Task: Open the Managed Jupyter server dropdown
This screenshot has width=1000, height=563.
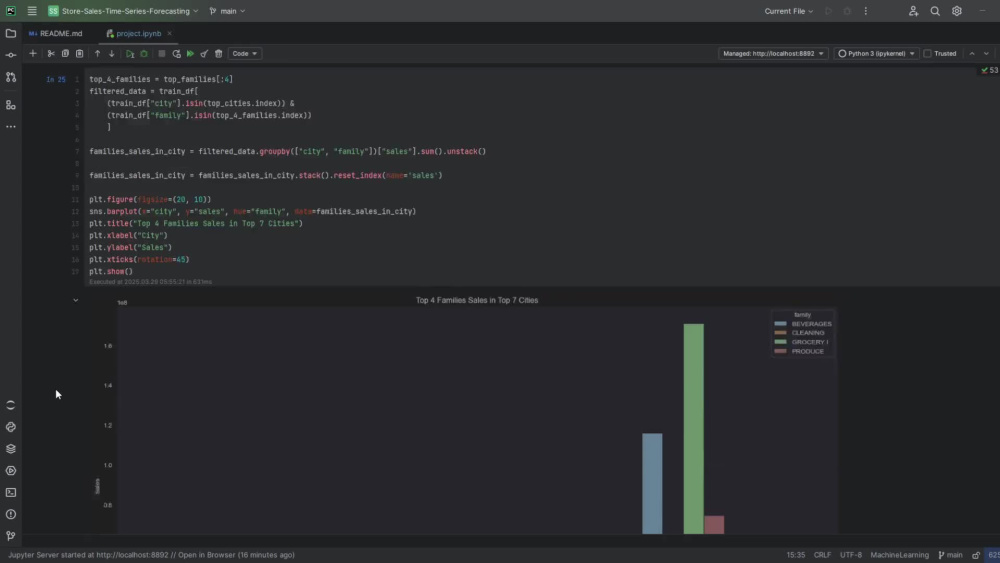Action: pos(773,54)
